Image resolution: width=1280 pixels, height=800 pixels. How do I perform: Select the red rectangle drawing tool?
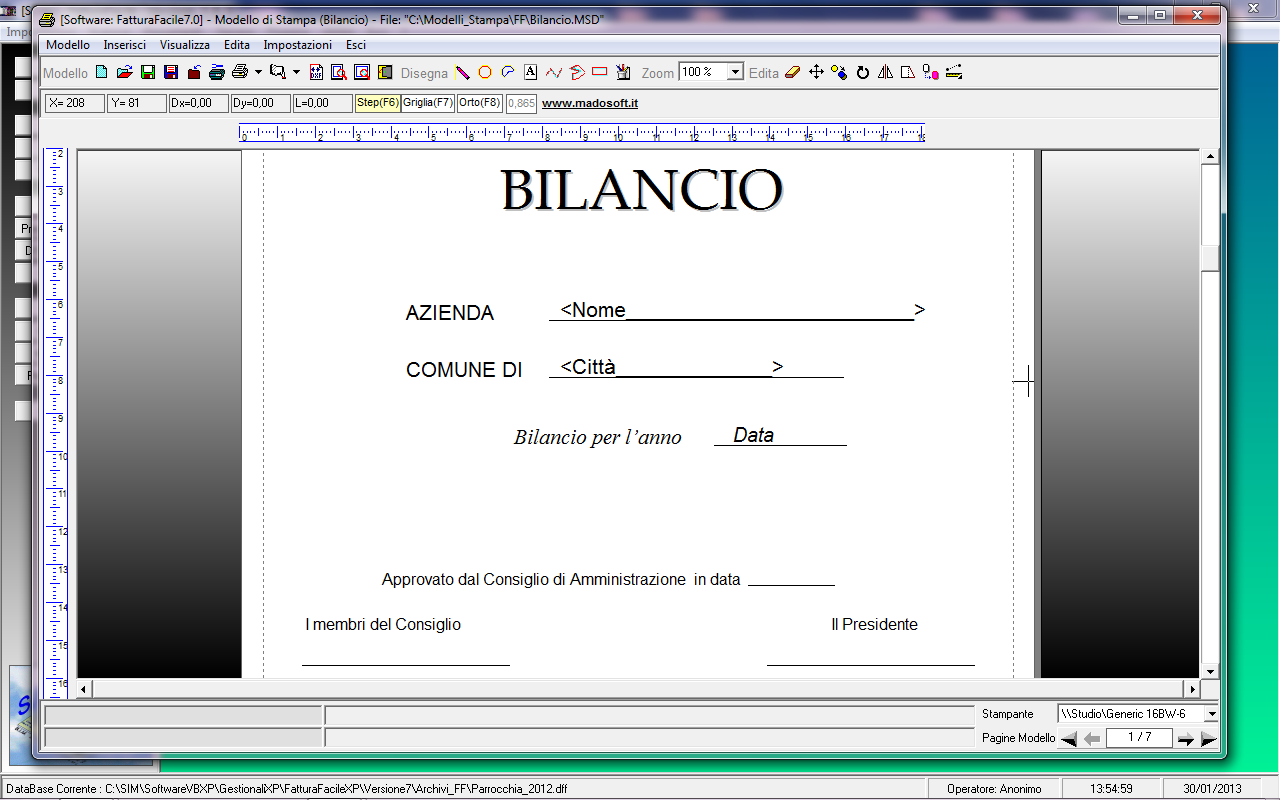pyautogui.click(x=600, y=72)
